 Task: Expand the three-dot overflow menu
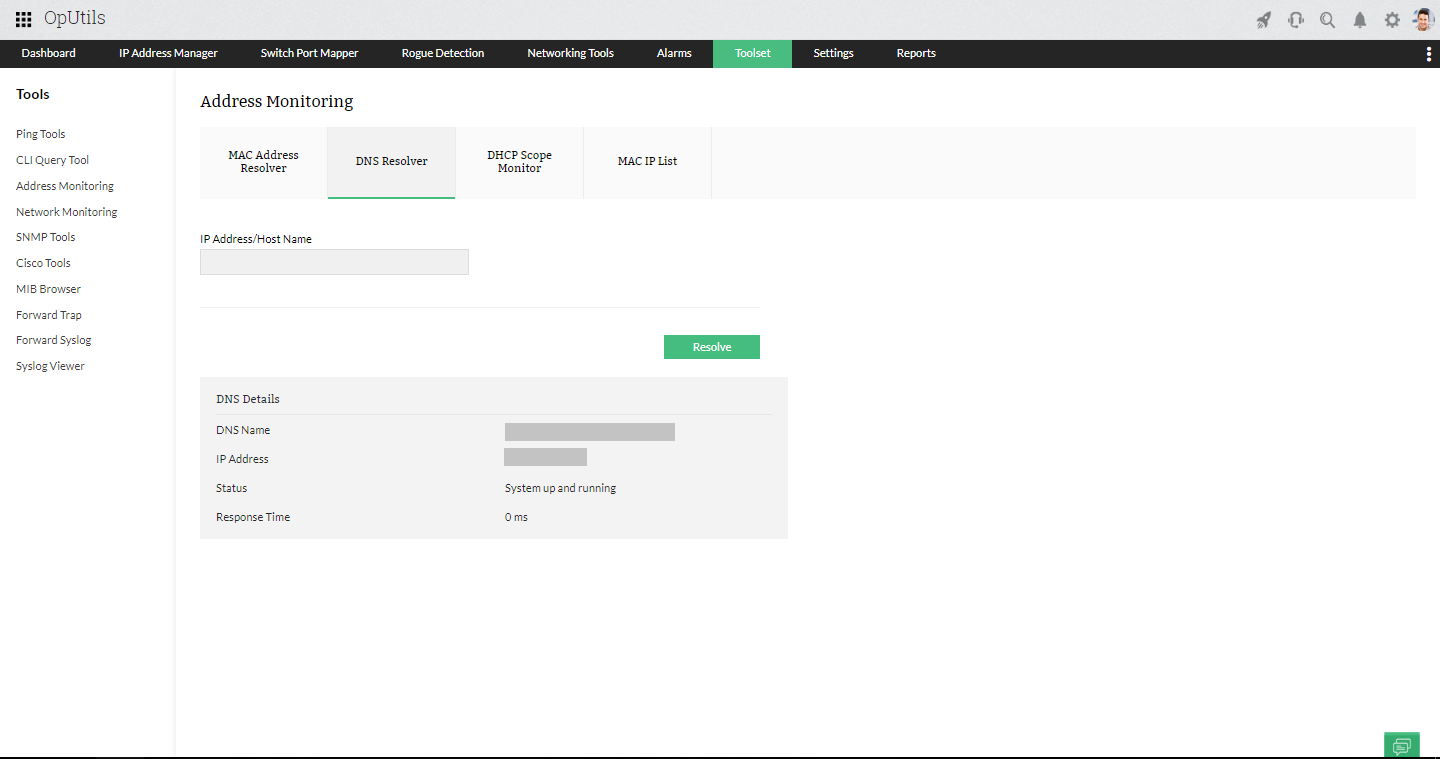(1428, 54)
